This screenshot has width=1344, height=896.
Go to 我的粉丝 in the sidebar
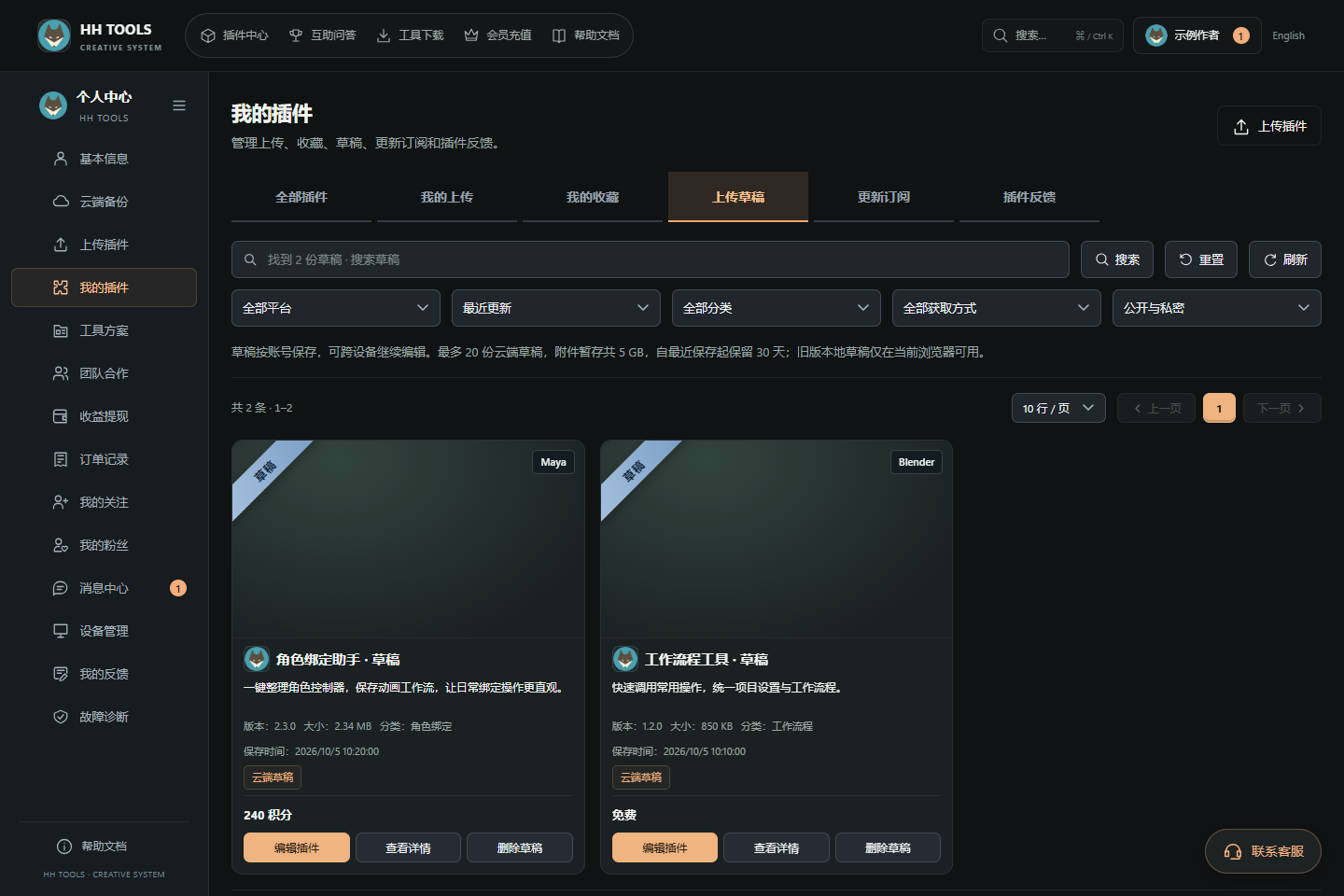pyautogui.click(x=104, y=545)
